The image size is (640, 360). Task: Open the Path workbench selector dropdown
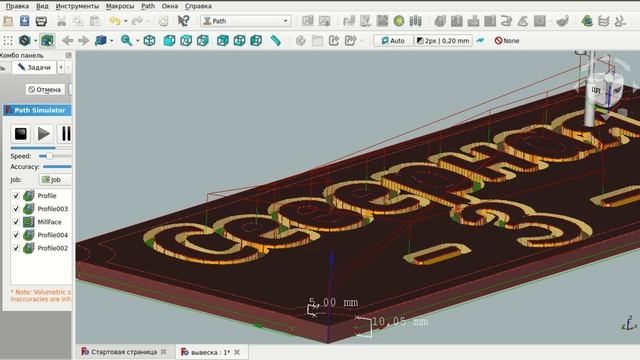coord(246,21)
